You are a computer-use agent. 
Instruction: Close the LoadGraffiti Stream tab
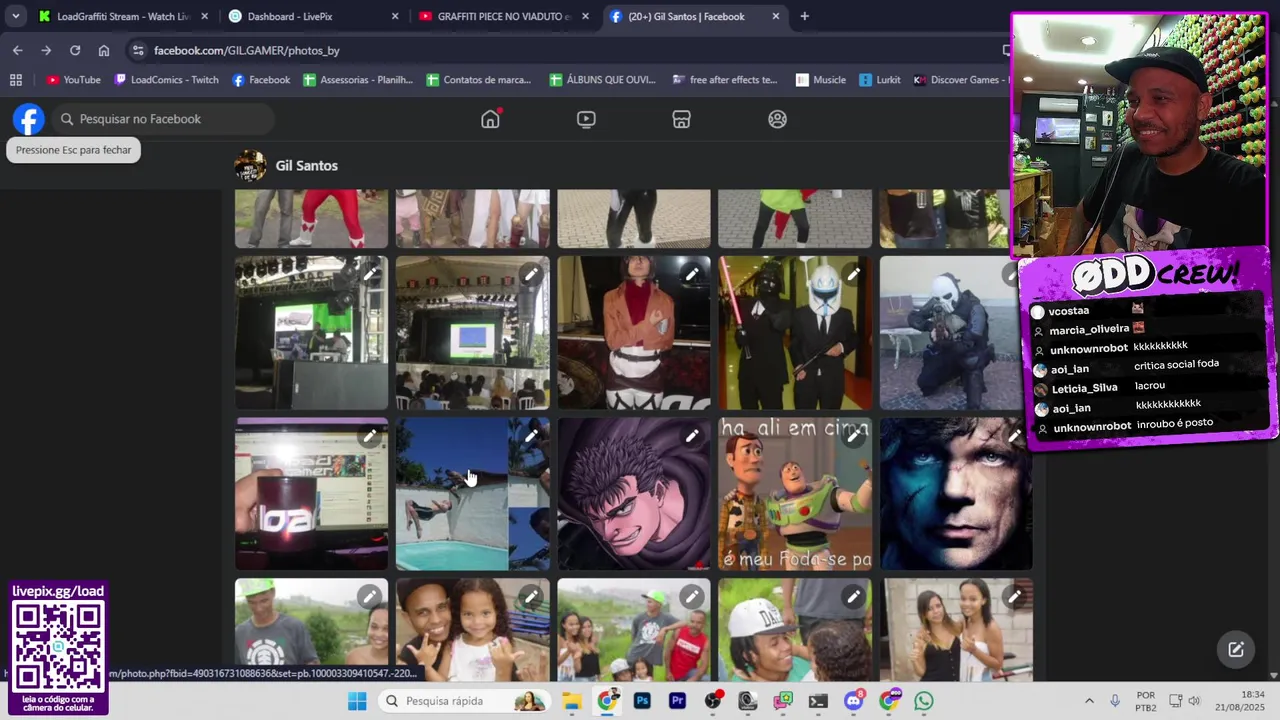(x=205, y=16)
